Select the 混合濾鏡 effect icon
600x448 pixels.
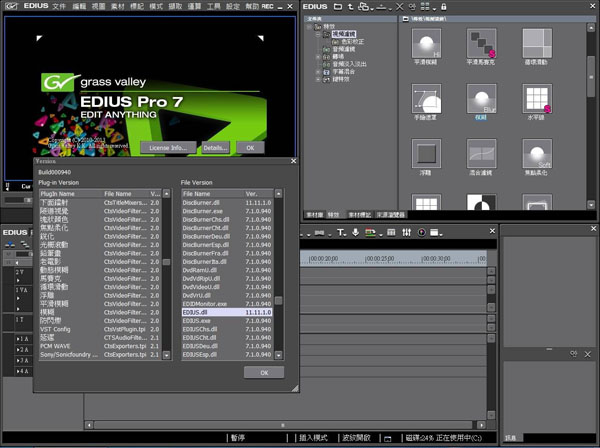(481, 153)
